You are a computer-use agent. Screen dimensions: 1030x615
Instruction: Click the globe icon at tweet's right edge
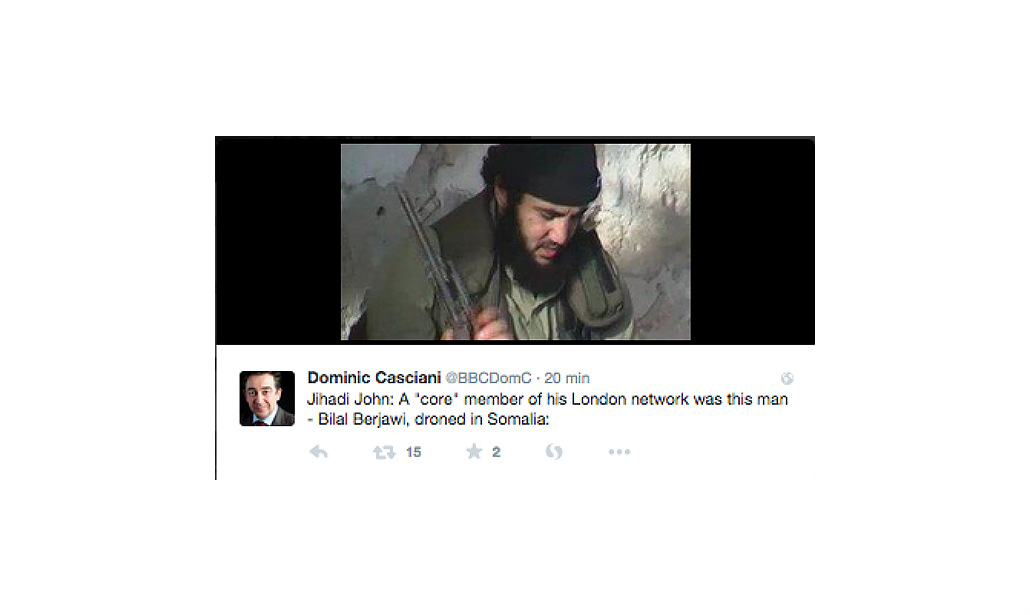pyautogui.click(x=787, y=378)
